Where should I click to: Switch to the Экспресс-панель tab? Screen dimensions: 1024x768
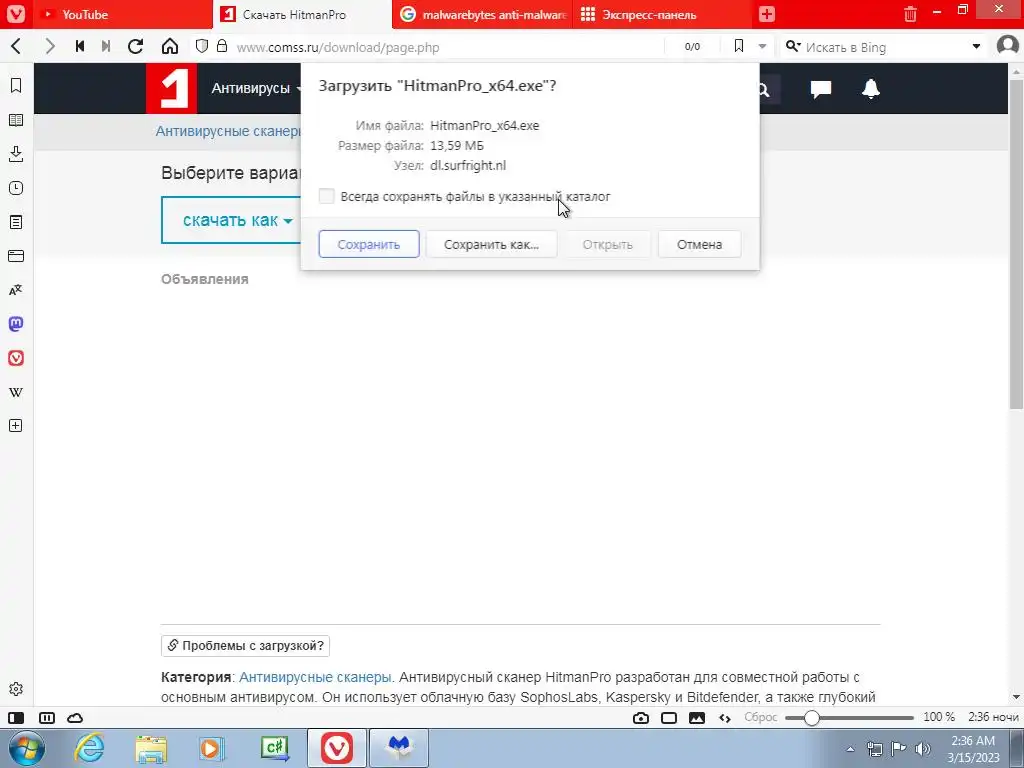(662, 14)
